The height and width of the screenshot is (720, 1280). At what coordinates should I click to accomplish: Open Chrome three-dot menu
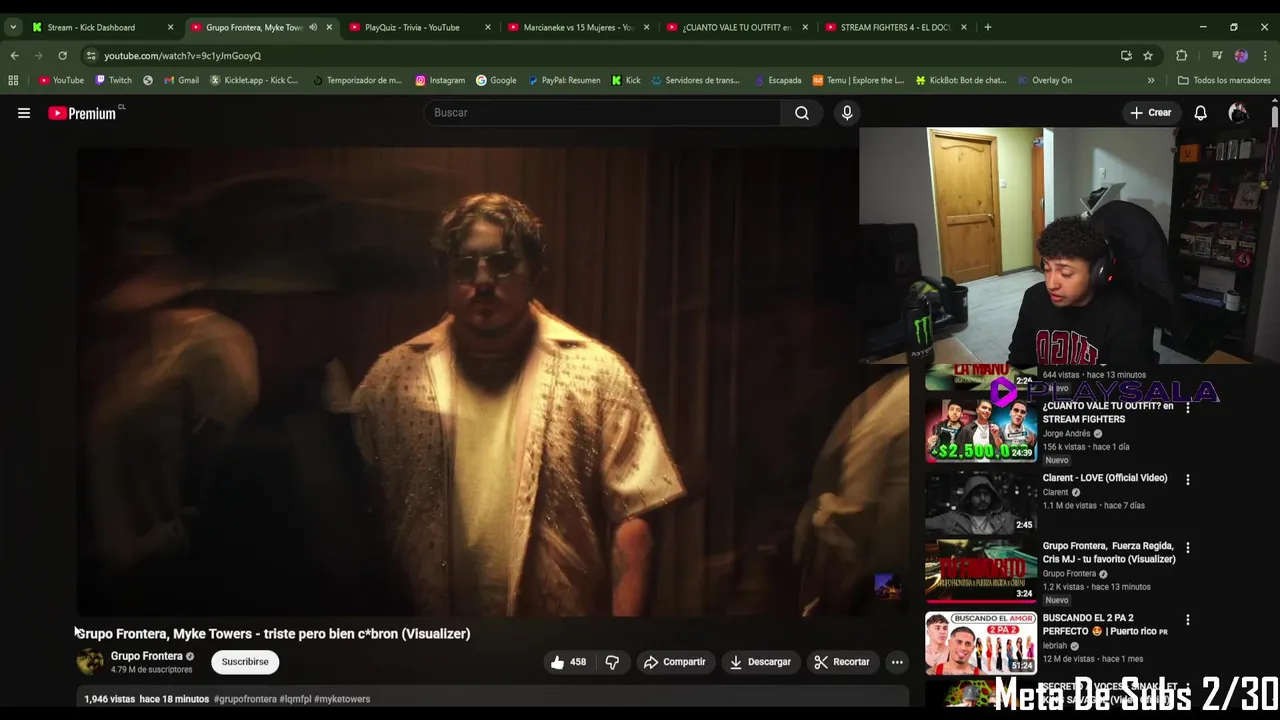[x=1265, y=56]
